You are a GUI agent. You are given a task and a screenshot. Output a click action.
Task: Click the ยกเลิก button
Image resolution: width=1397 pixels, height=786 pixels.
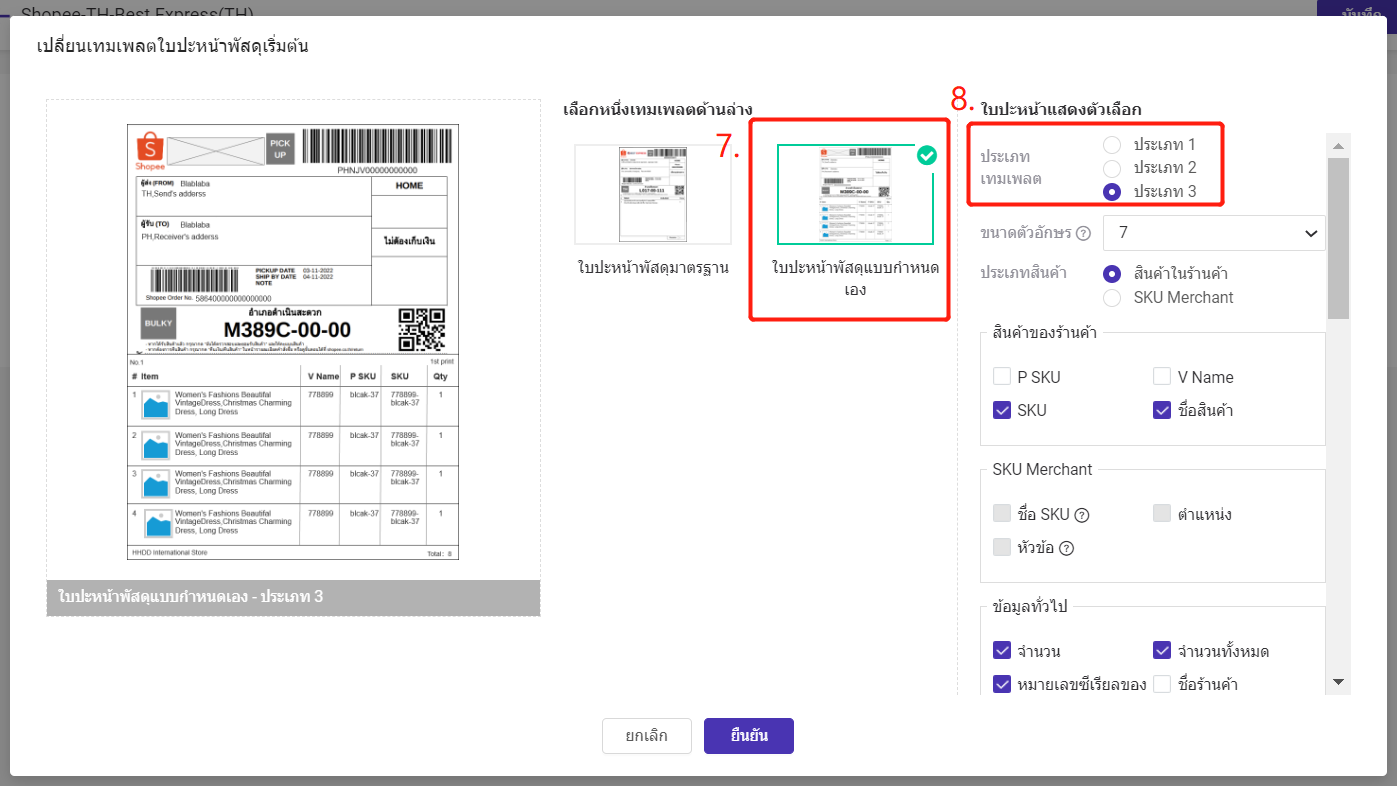click(647, 736)
